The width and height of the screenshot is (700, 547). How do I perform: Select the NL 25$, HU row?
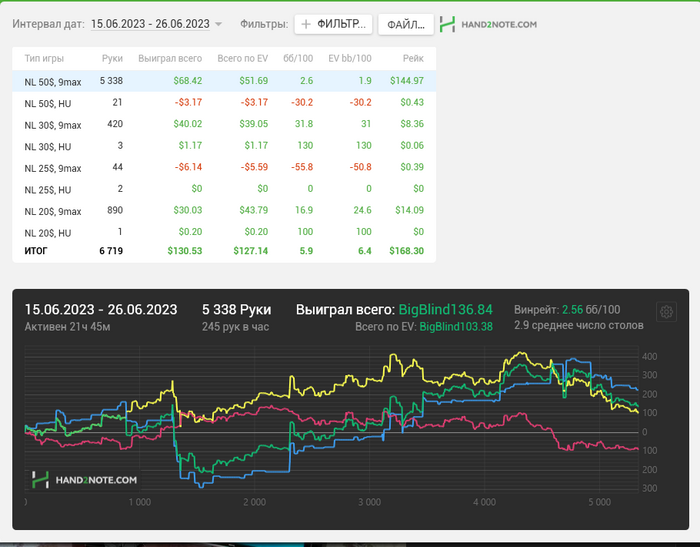click(224, 189)
